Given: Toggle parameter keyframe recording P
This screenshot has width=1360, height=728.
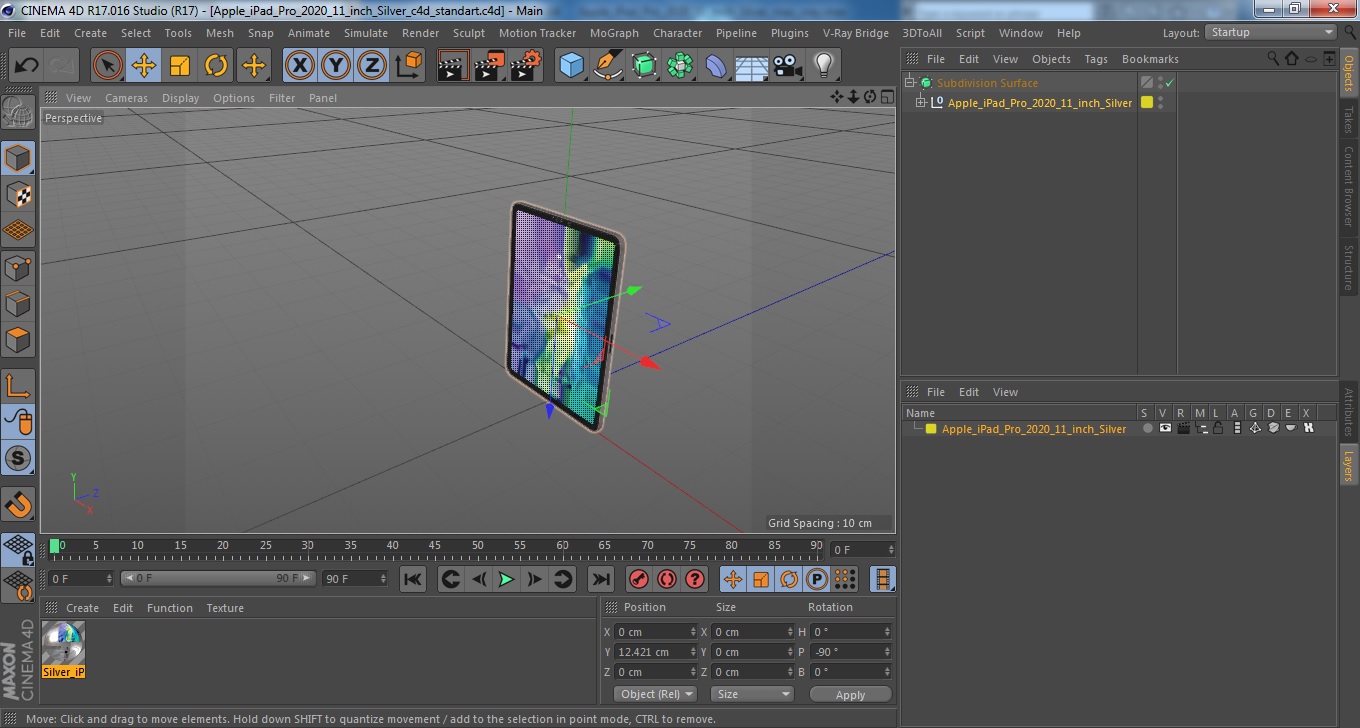Looking at the screenshot, I should 817,579.
